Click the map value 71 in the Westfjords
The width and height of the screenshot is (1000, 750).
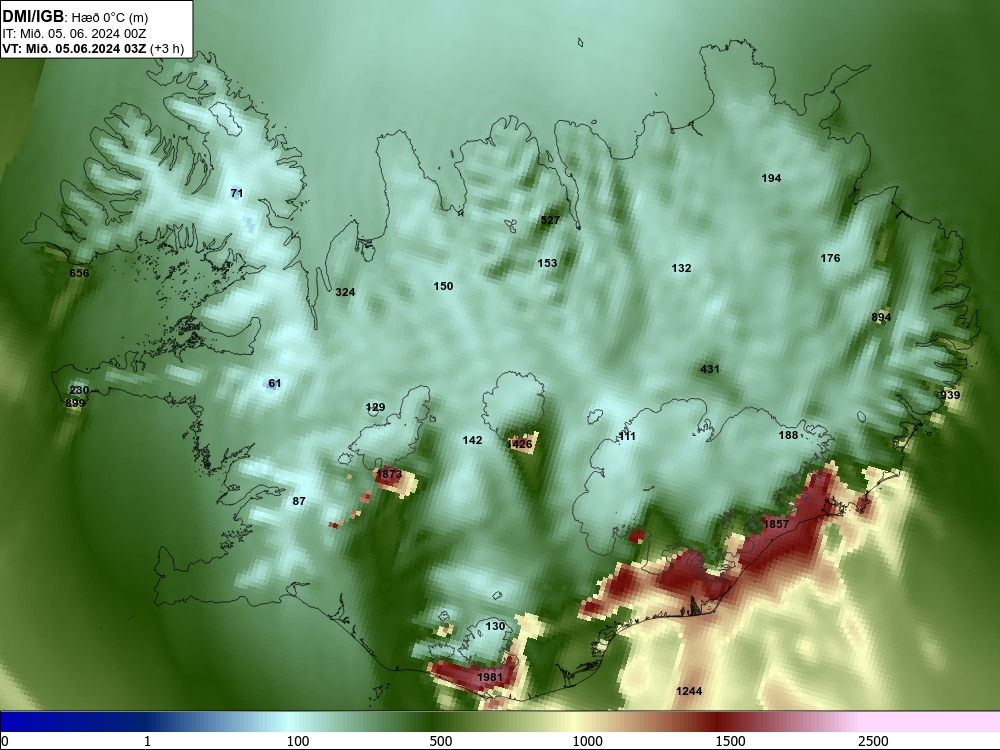point(237,193)
